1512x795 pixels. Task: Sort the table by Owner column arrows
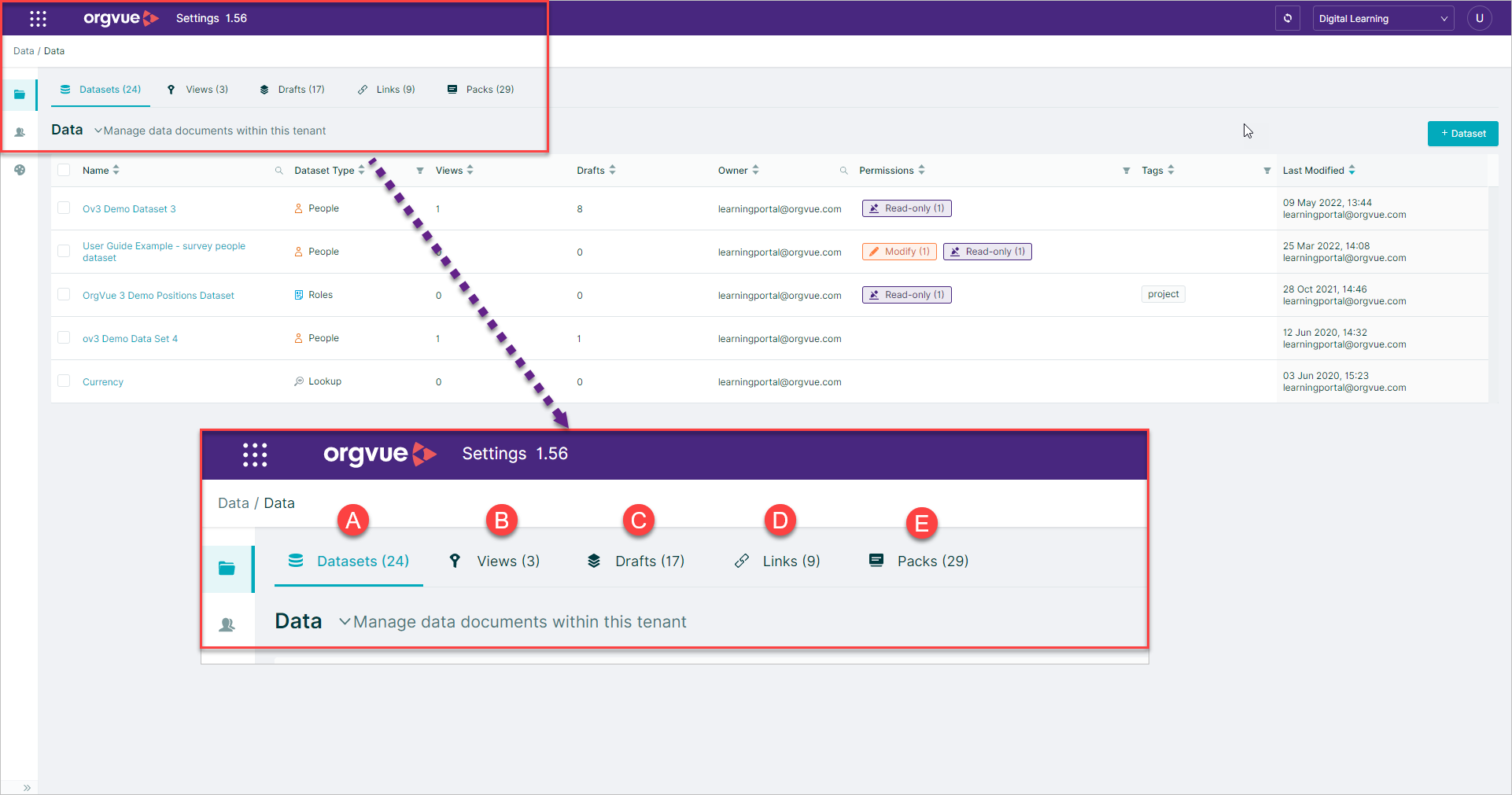coord(755,170)
